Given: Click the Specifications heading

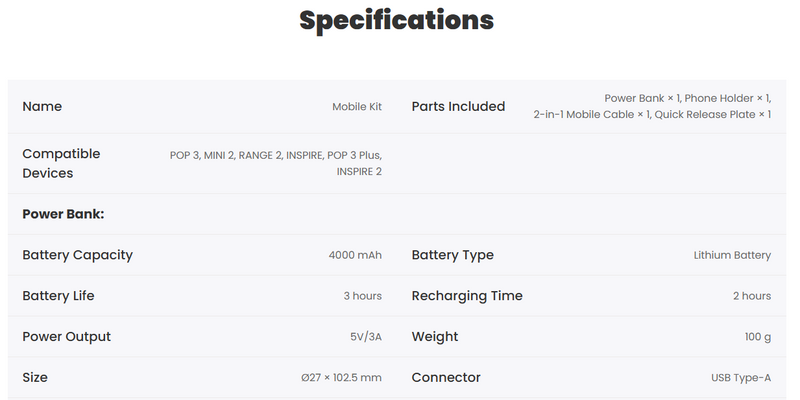Looking at the screenshot, I should [x=397, y=20].
